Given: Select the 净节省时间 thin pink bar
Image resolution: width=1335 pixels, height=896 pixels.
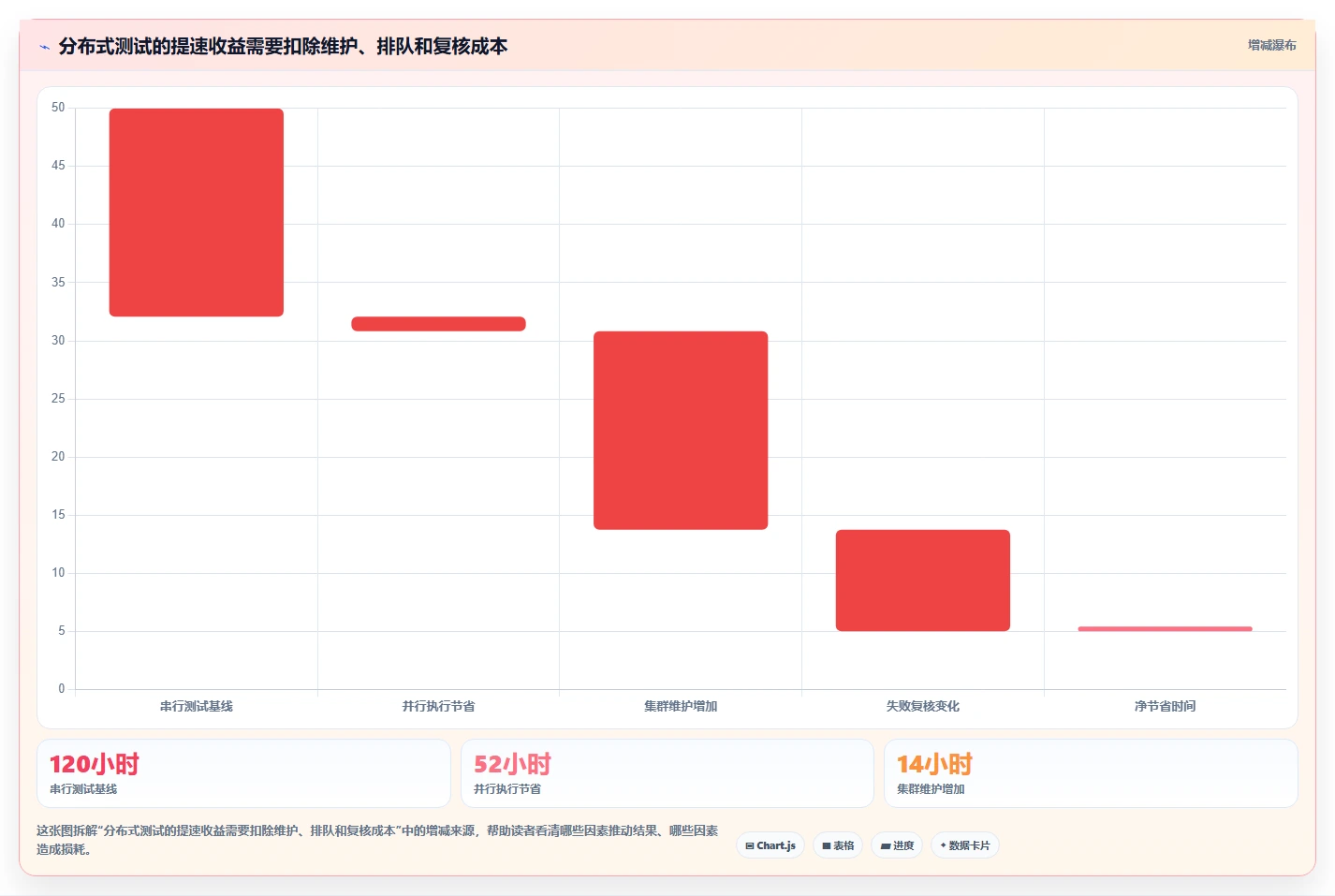Looking at the screenshot, I should click(x=1165, y=629).
